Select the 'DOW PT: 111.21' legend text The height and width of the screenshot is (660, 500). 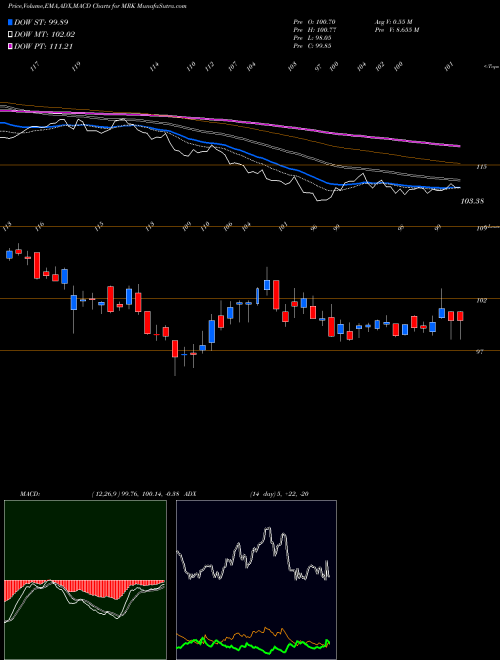click(44, 47)
